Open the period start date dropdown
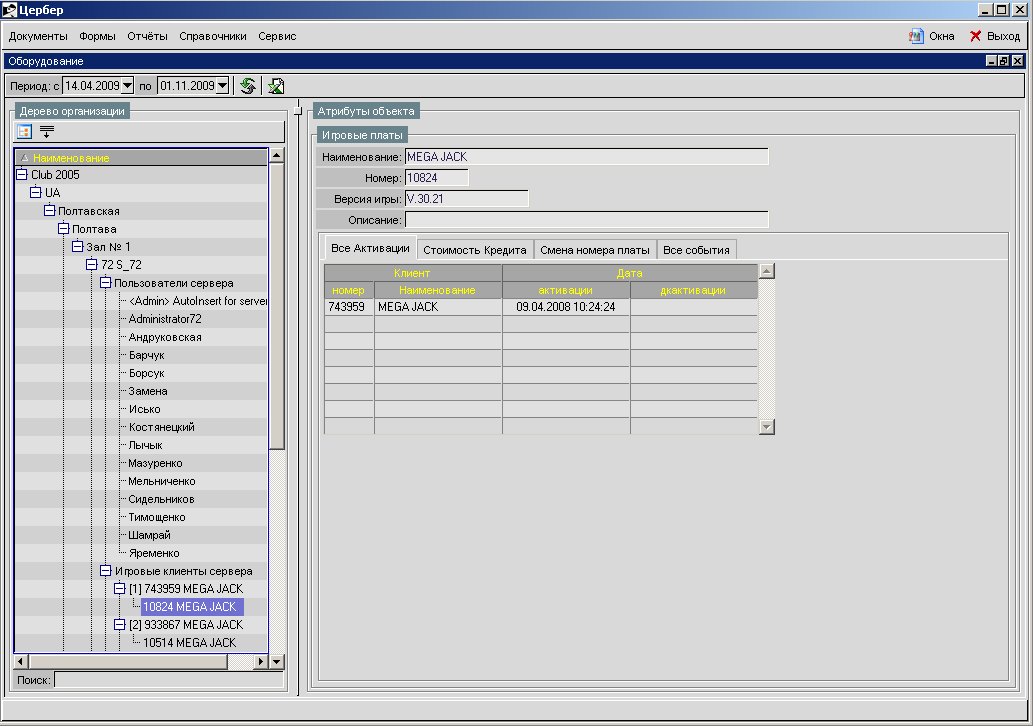Viewport: 1033px width, 726px height. 127,86
